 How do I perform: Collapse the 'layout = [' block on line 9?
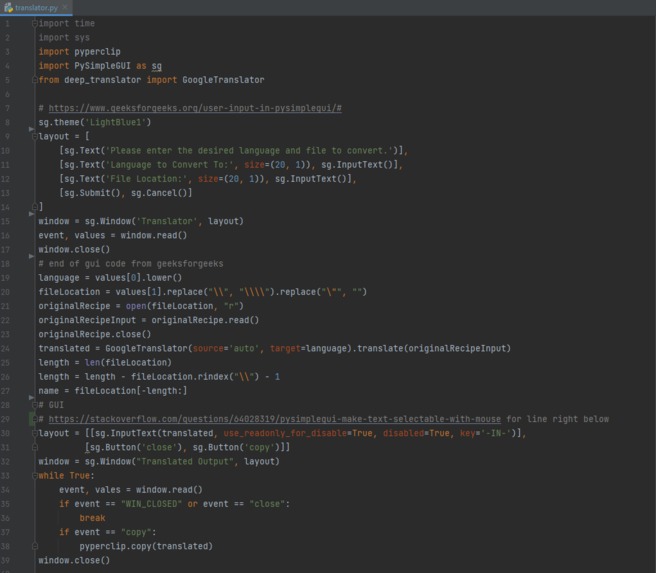coord(35,136)
